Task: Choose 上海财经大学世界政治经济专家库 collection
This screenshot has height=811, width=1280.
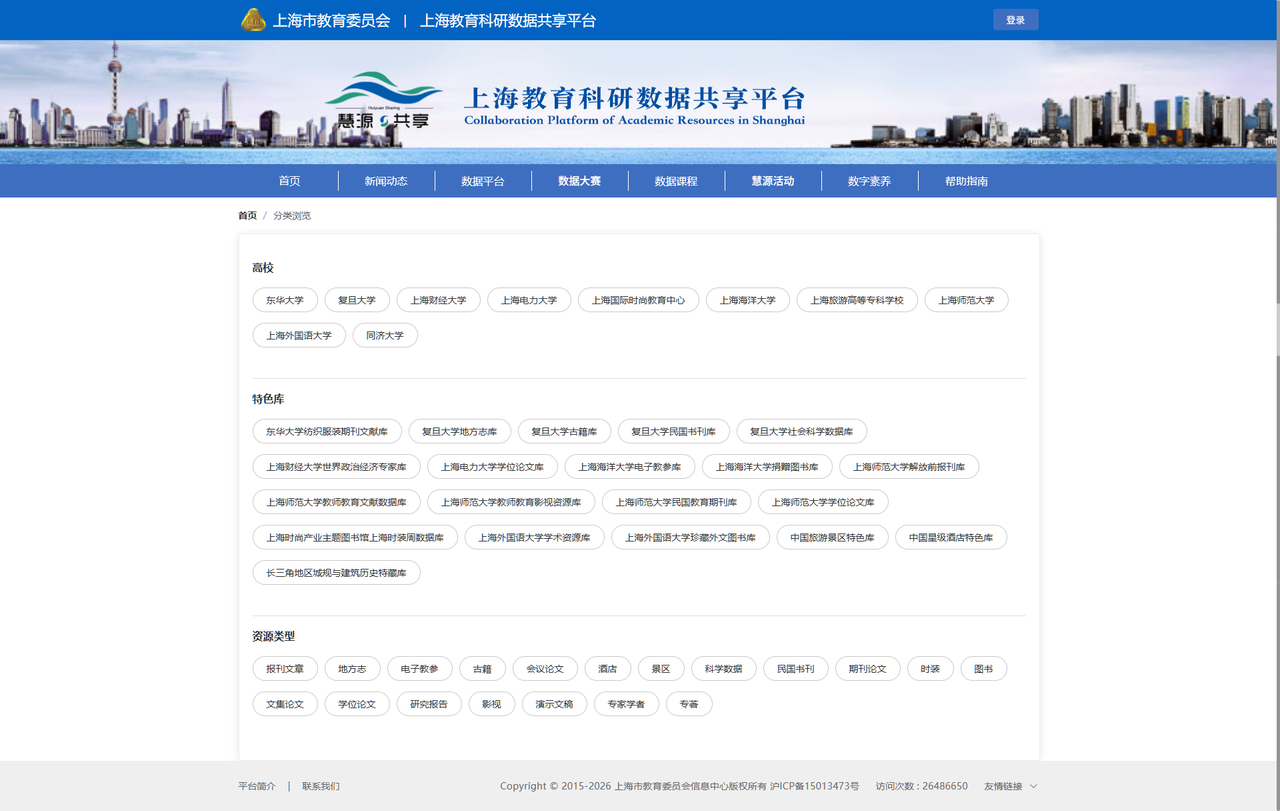Action: pos(336,466)
